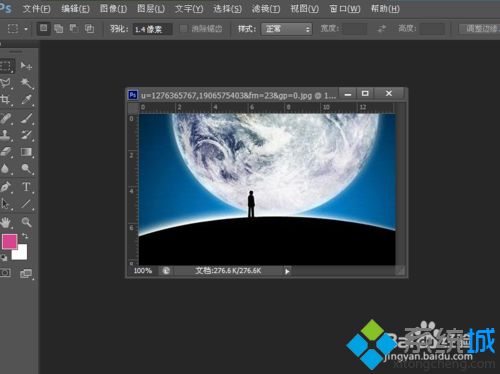
Task: Select the Gradient tool
Action: coord(26,152)
